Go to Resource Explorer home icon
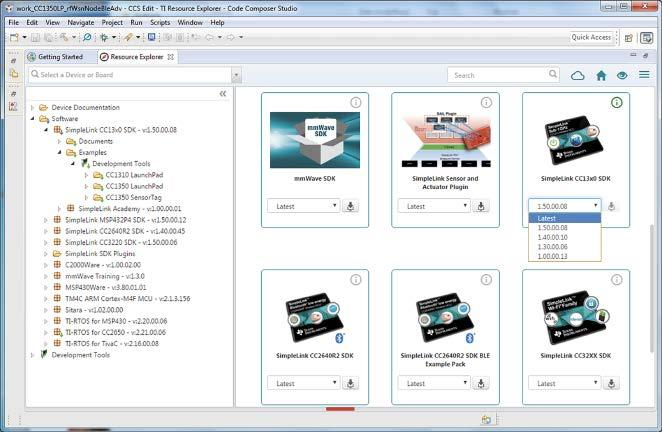The height and width of the screenshot is (432, 662). tap(601, 75)
